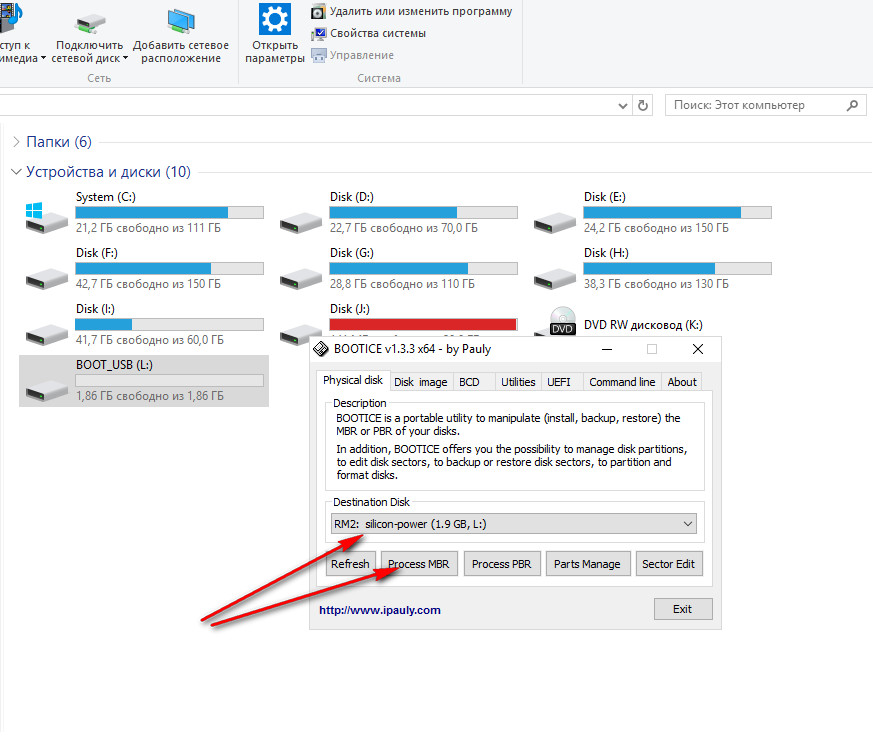Click the BOOT_USB (L:) drive icon
Viewport: 873px width, 736px height.
point(44,386)
